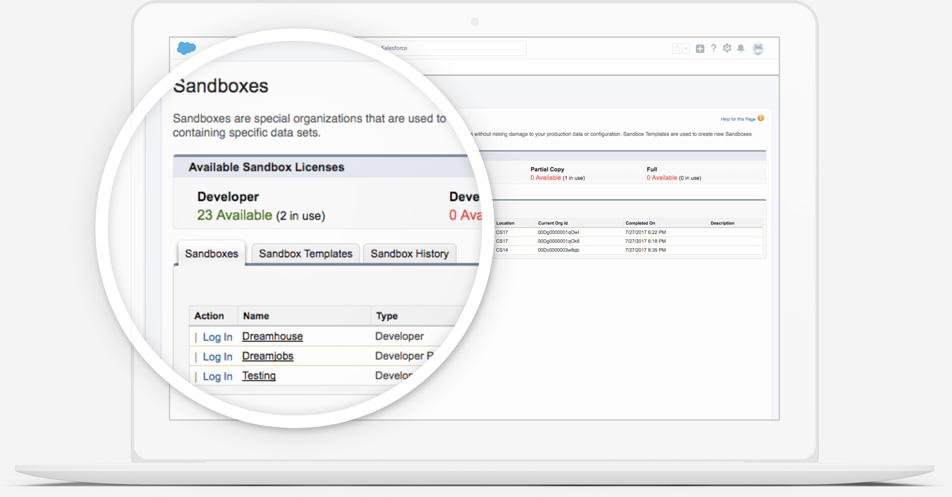Screen dimensions: 952x497
Task: Select the Sandboxes tab
Action: click(212, 254)
